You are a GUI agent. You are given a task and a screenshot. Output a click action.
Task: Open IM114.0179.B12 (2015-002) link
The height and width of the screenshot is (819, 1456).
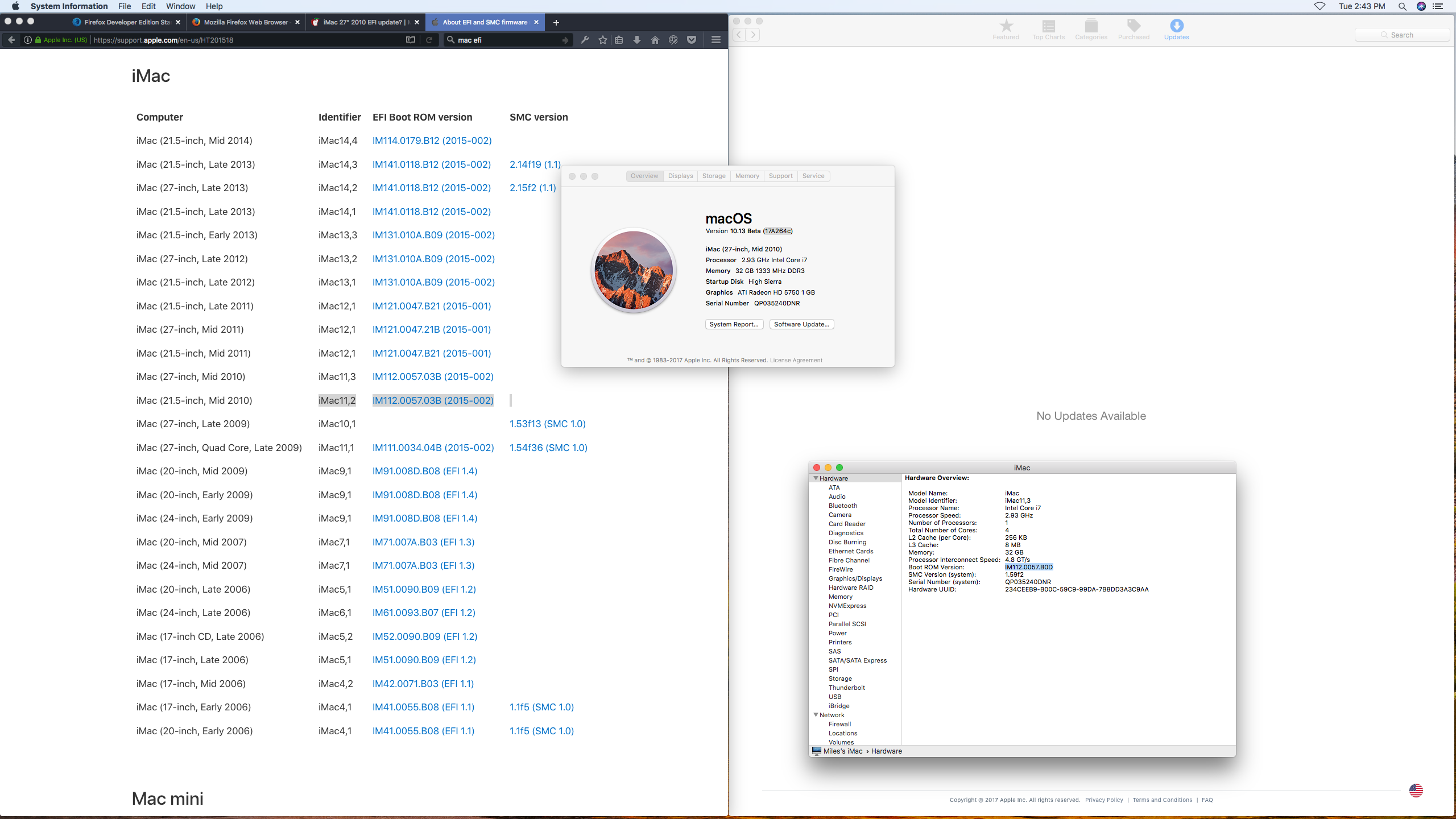click(x=432, y=140)
